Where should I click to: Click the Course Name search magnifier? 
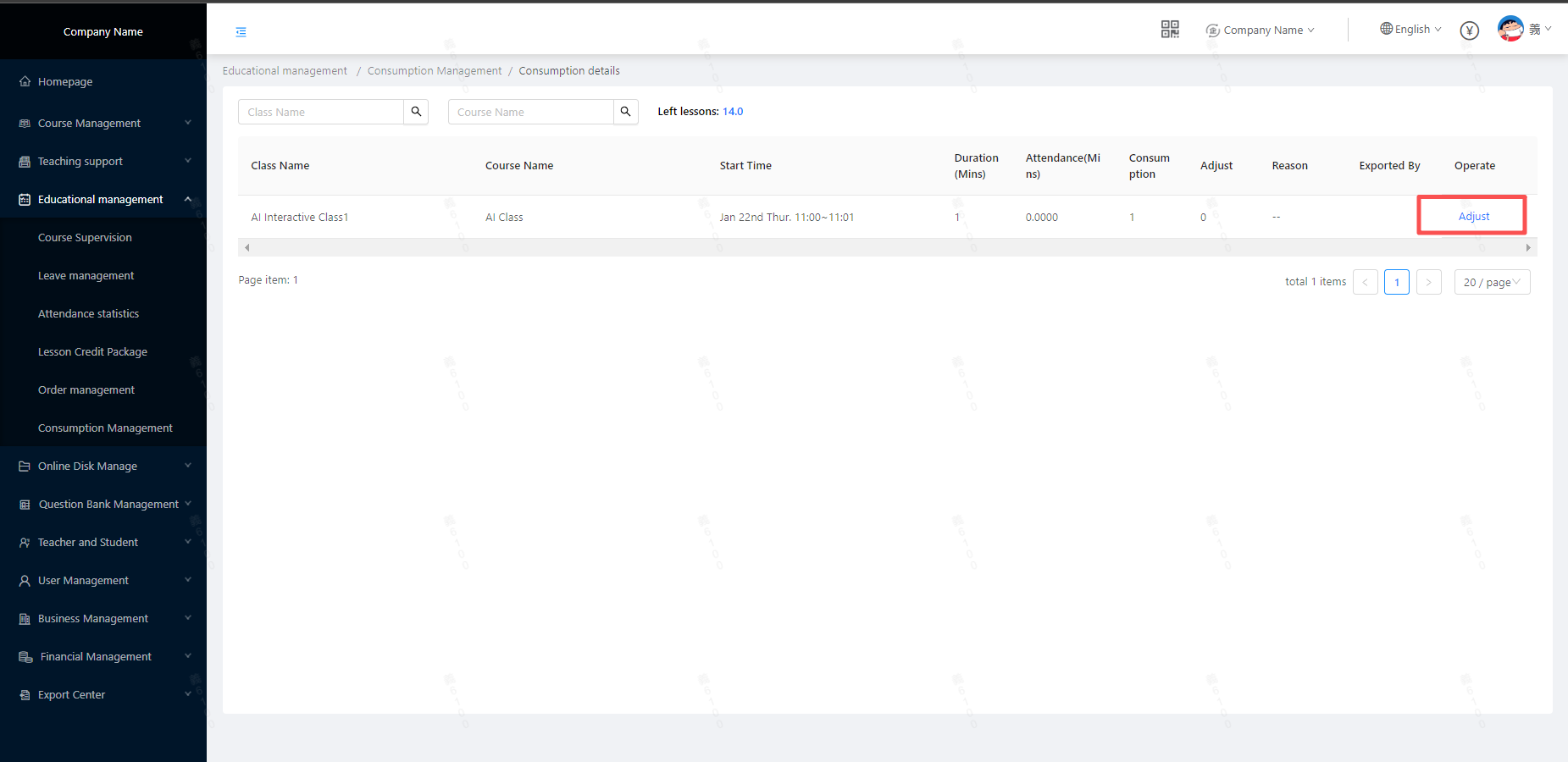point(625,112)
